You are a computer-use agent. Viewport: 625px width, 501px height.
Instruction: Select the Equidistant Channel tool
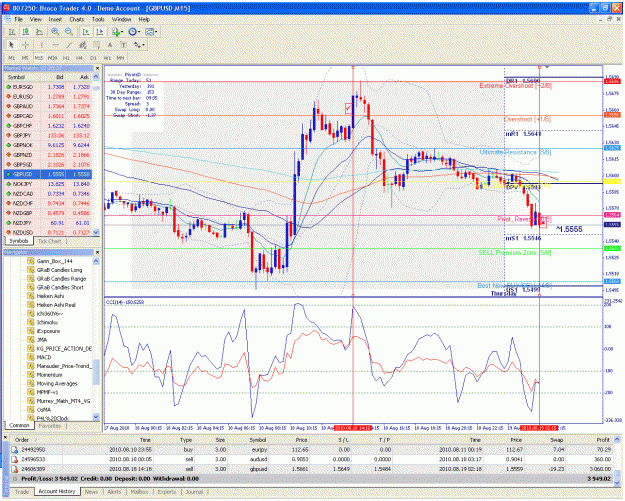(x=83, y=45)
